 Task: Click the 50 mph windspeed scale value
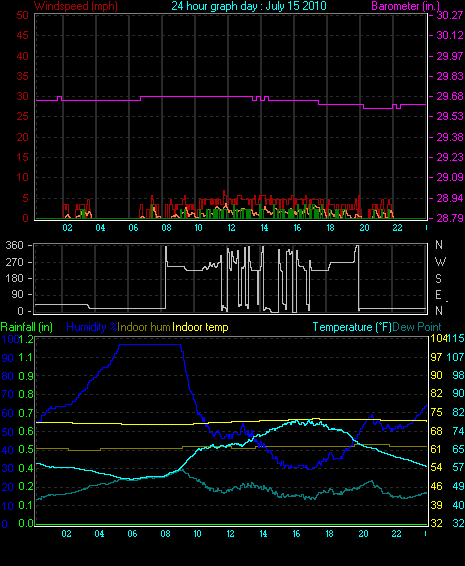coord(22,15)
